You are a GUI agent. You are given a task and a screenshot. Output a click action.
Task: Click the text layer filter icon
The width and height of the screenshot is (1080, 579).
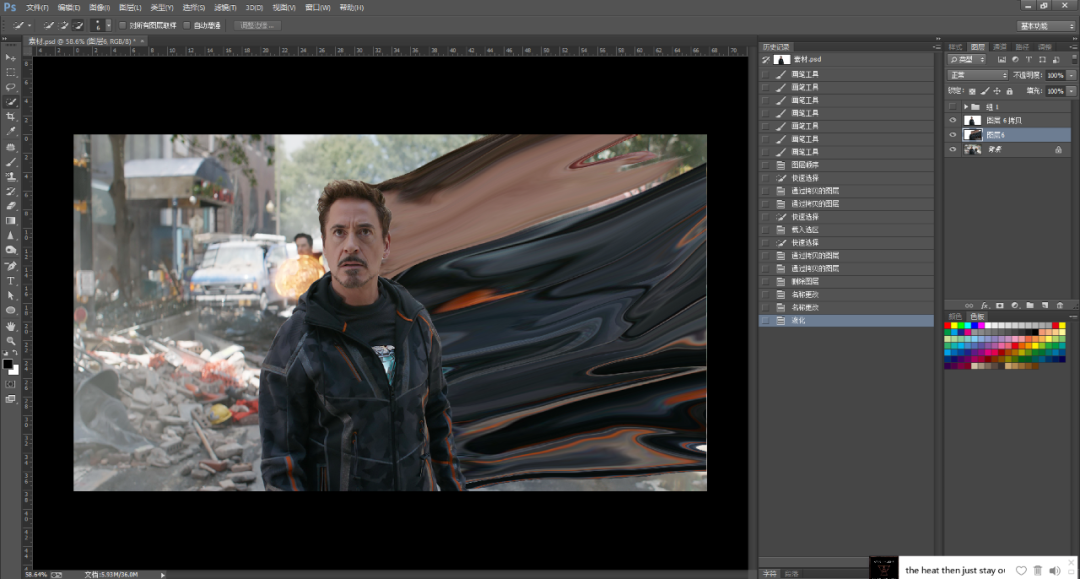coord(1028,60)
